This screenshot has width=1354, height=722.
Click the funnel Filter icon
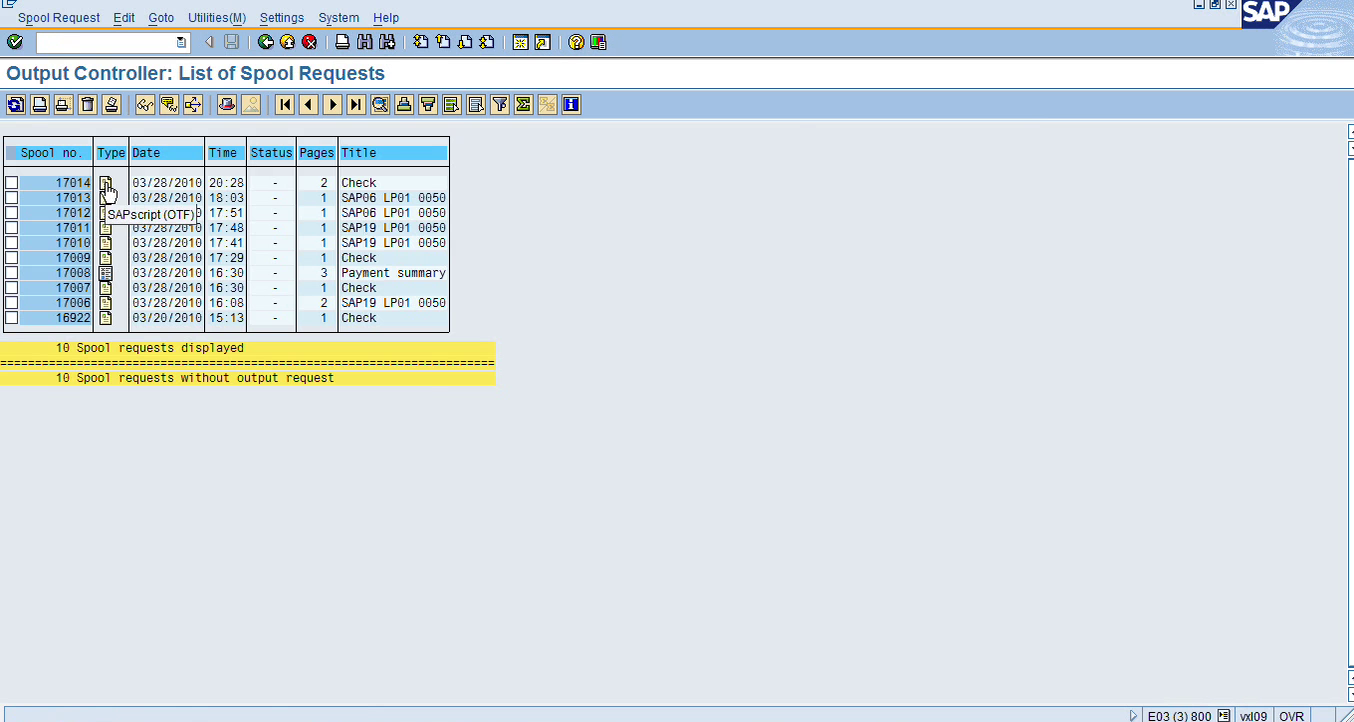(x=500, y=104)
